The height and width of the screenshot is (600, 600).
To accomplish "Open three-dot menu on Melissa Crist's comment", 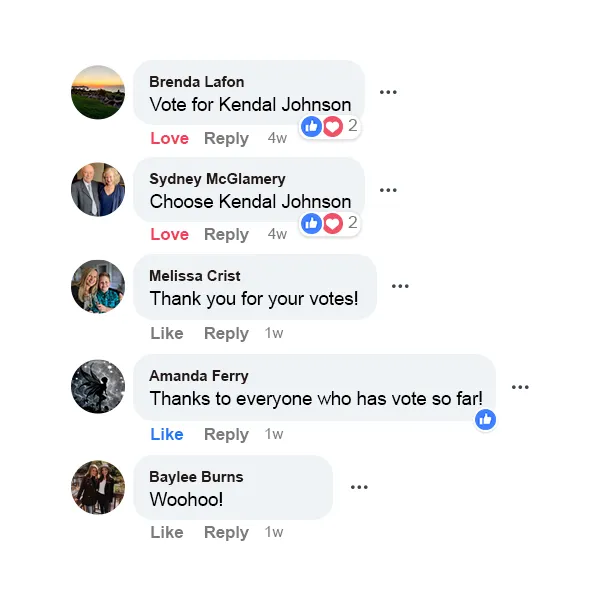I will click(x=400, y=286).
